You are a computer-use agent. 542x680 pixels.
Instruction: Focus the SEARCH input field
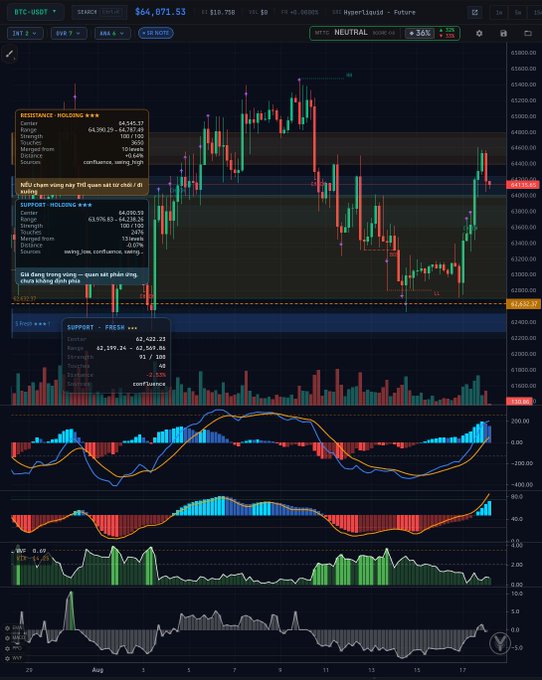99,12
